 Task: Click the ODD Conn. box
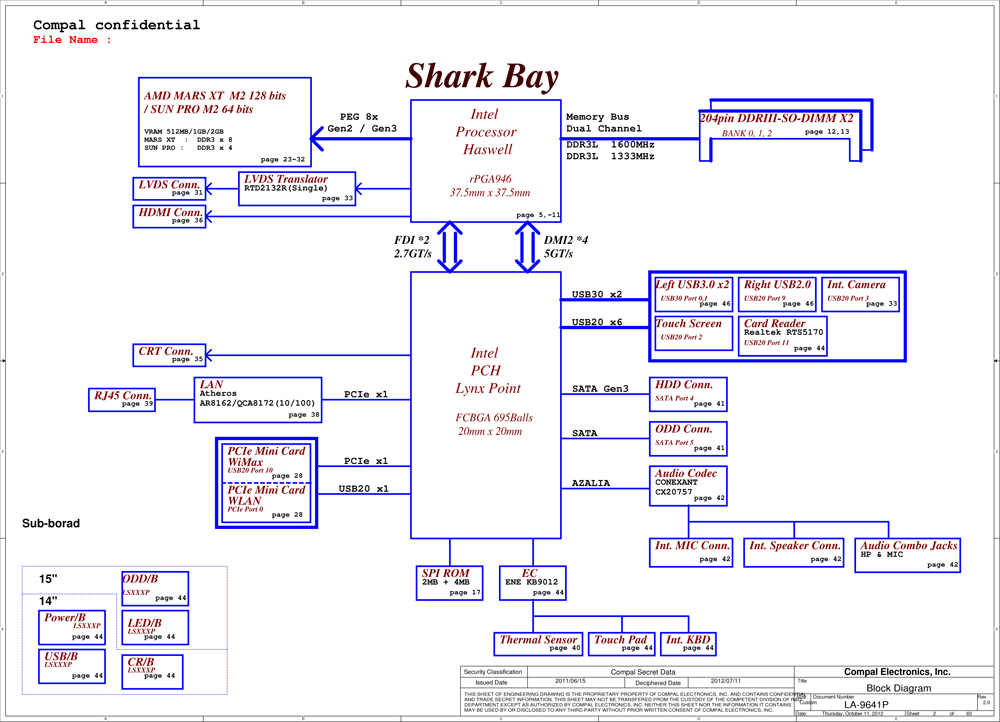click(x=689, y=439)
